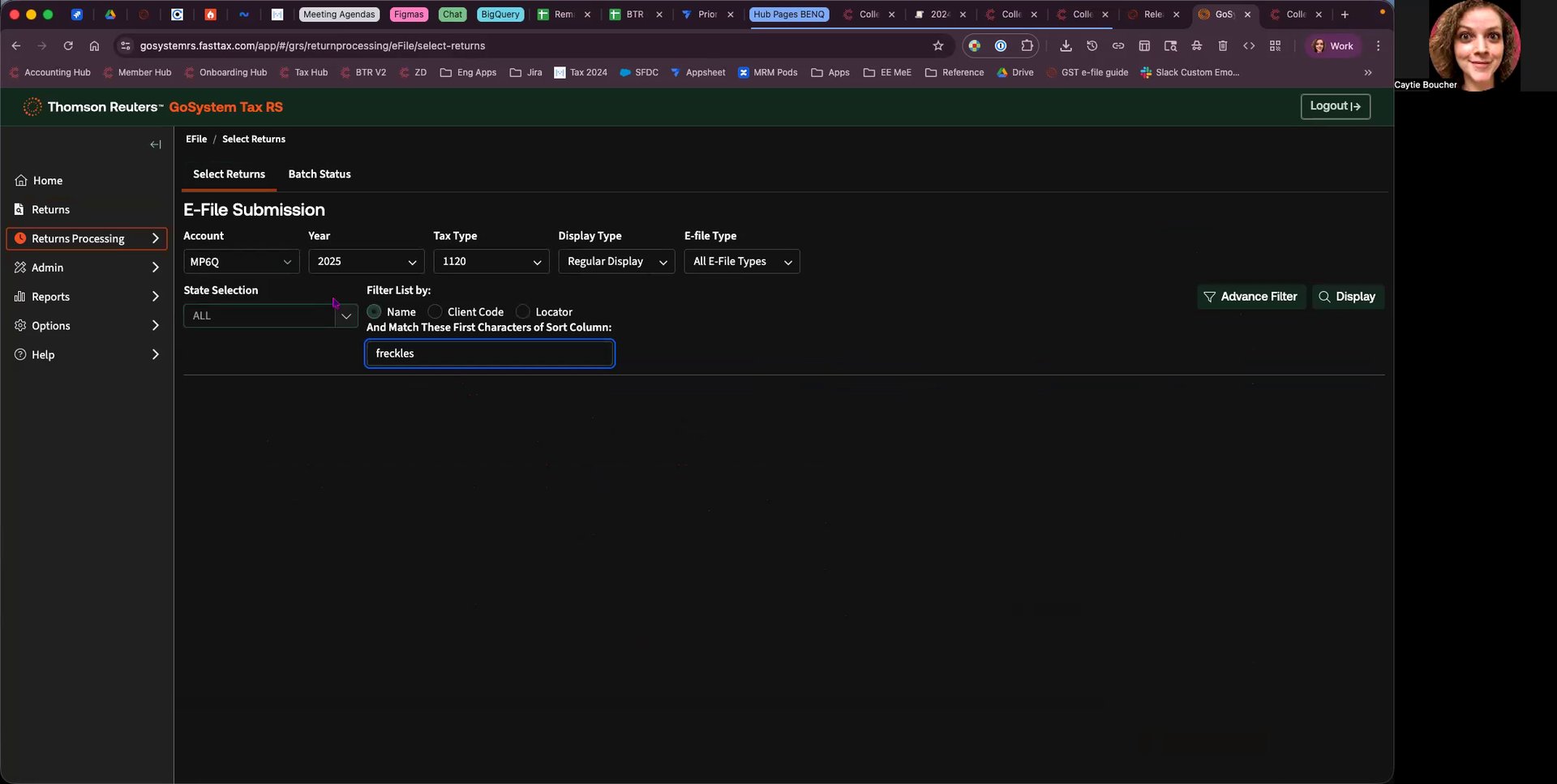Click the Work profile button
Image resolution: width=1557 pixels, height=784 pixels.
point(1333,46)
